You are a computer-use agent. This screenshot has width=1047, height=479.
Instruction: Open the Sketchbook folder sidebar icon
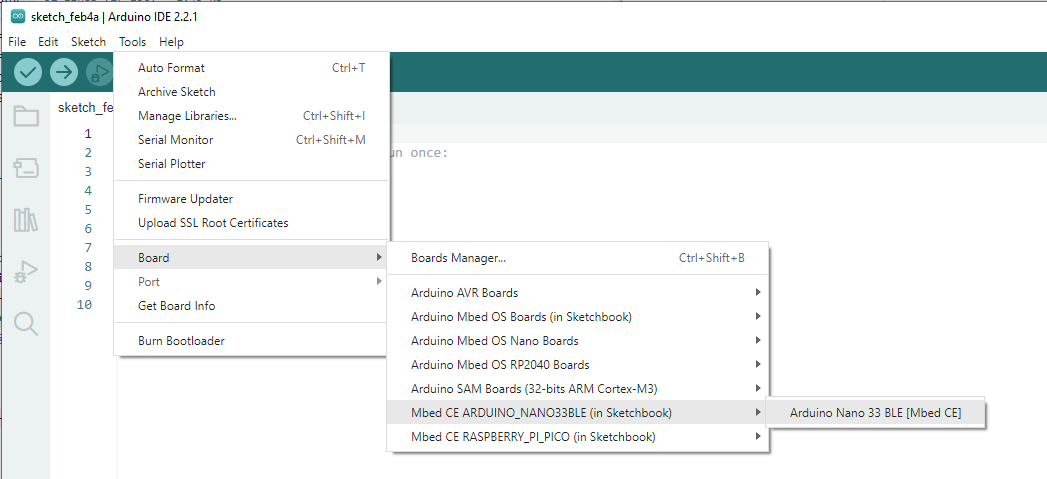tap(26, 116)
